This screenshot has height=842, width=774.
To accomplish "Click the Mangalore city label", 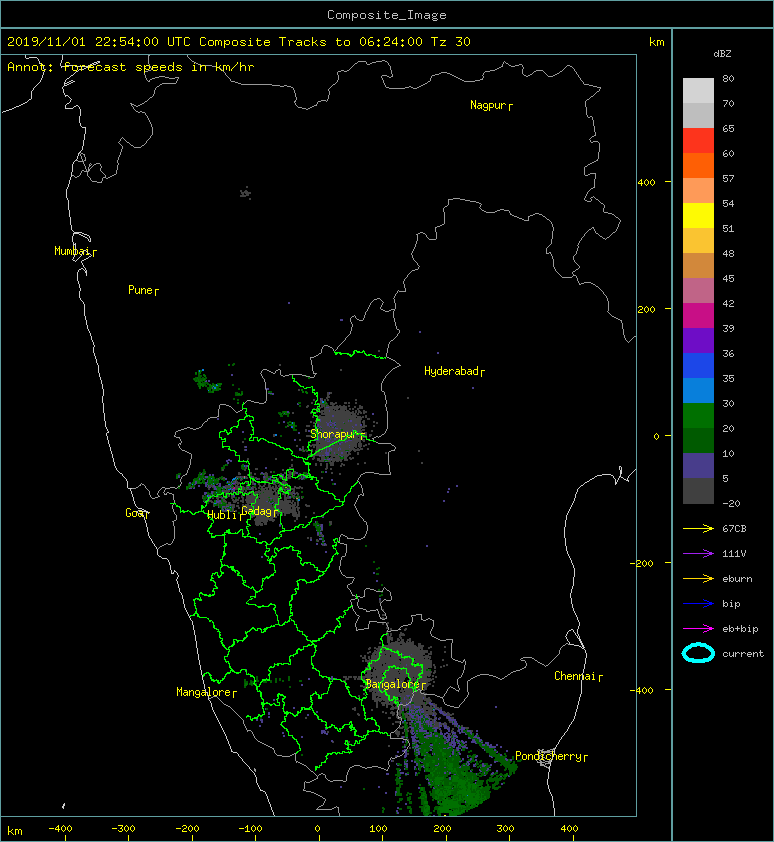I will 206,692.
